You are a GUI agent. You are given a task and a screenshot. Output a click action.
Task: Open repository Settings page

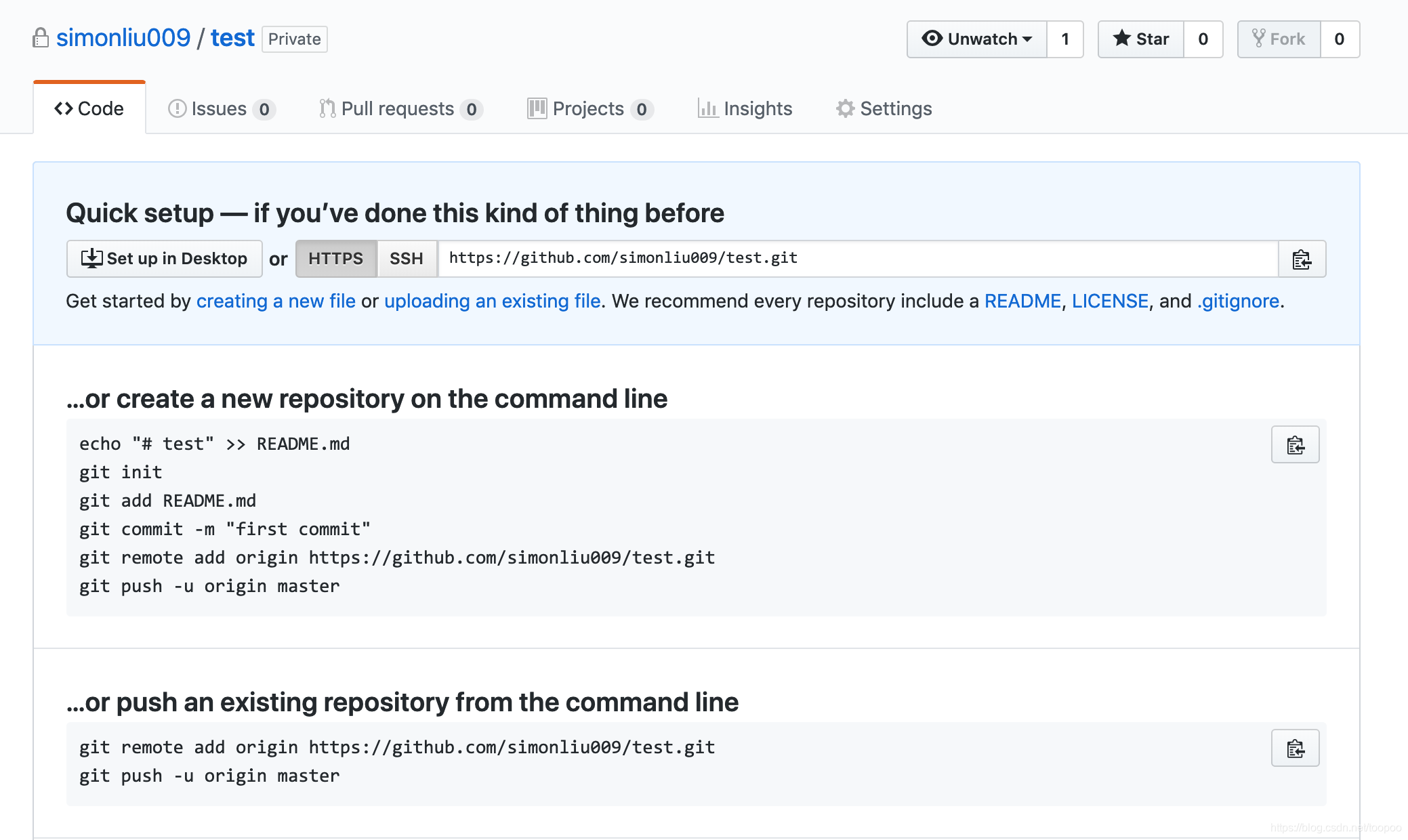point(885,107)
